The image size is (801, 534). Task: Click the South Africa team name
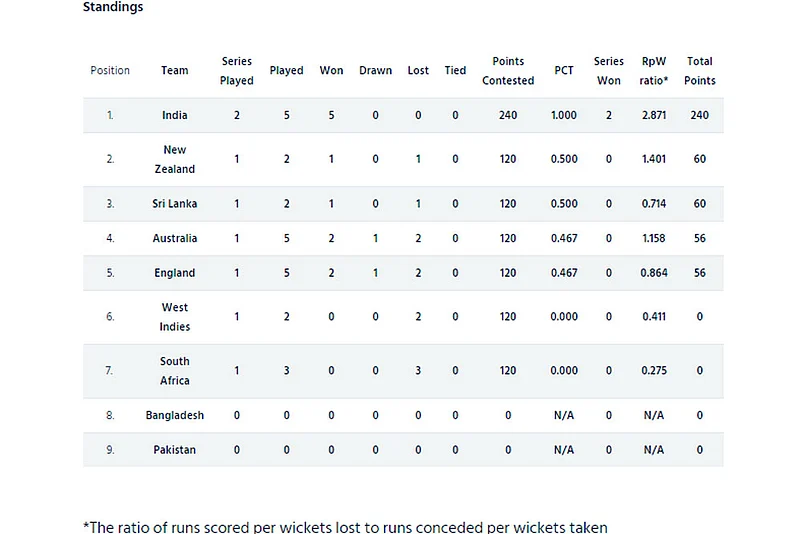(x=175, y=371)
